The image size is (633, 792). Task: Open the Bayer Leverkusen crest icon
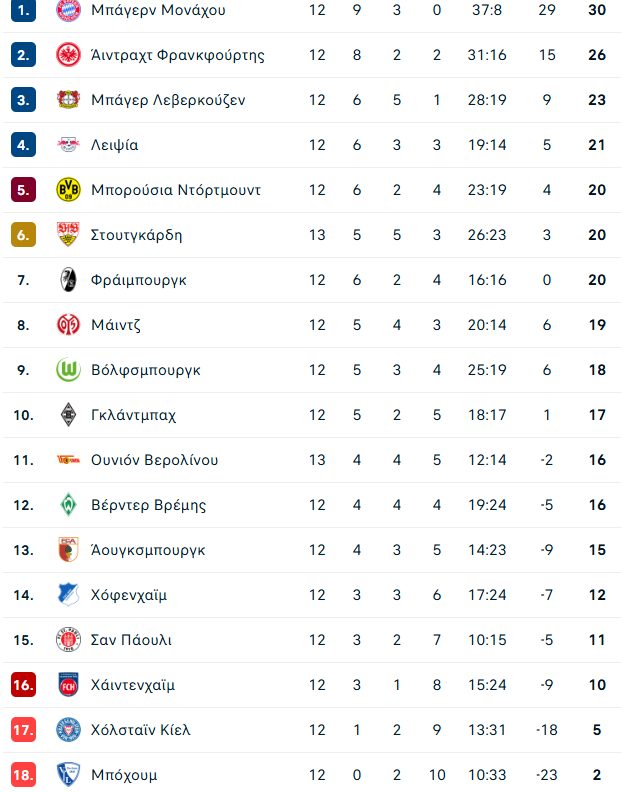[68, 100]
